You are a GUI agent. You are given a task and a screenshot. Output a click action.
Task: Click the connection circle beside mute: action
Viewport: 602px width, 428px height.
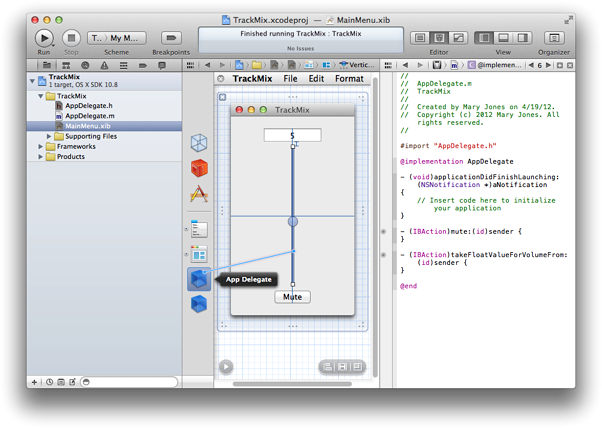383,231
